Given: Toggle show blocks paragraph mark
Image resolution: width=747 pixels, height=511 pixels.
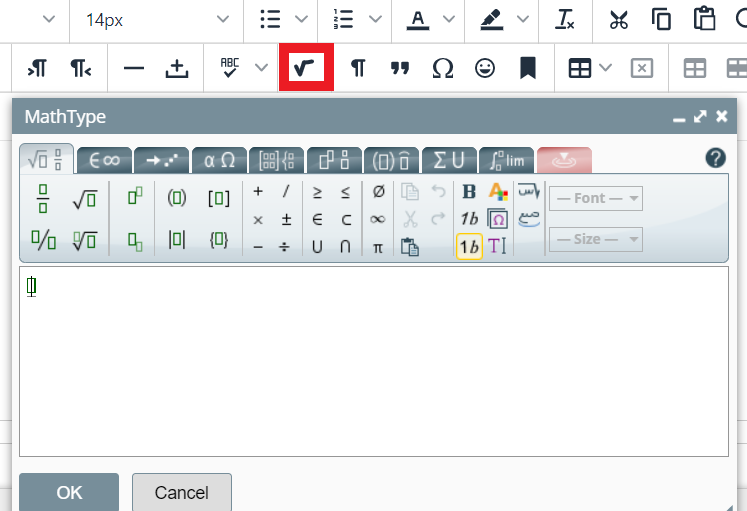Looking at the screenshot, I should click(x=358, y=68).
